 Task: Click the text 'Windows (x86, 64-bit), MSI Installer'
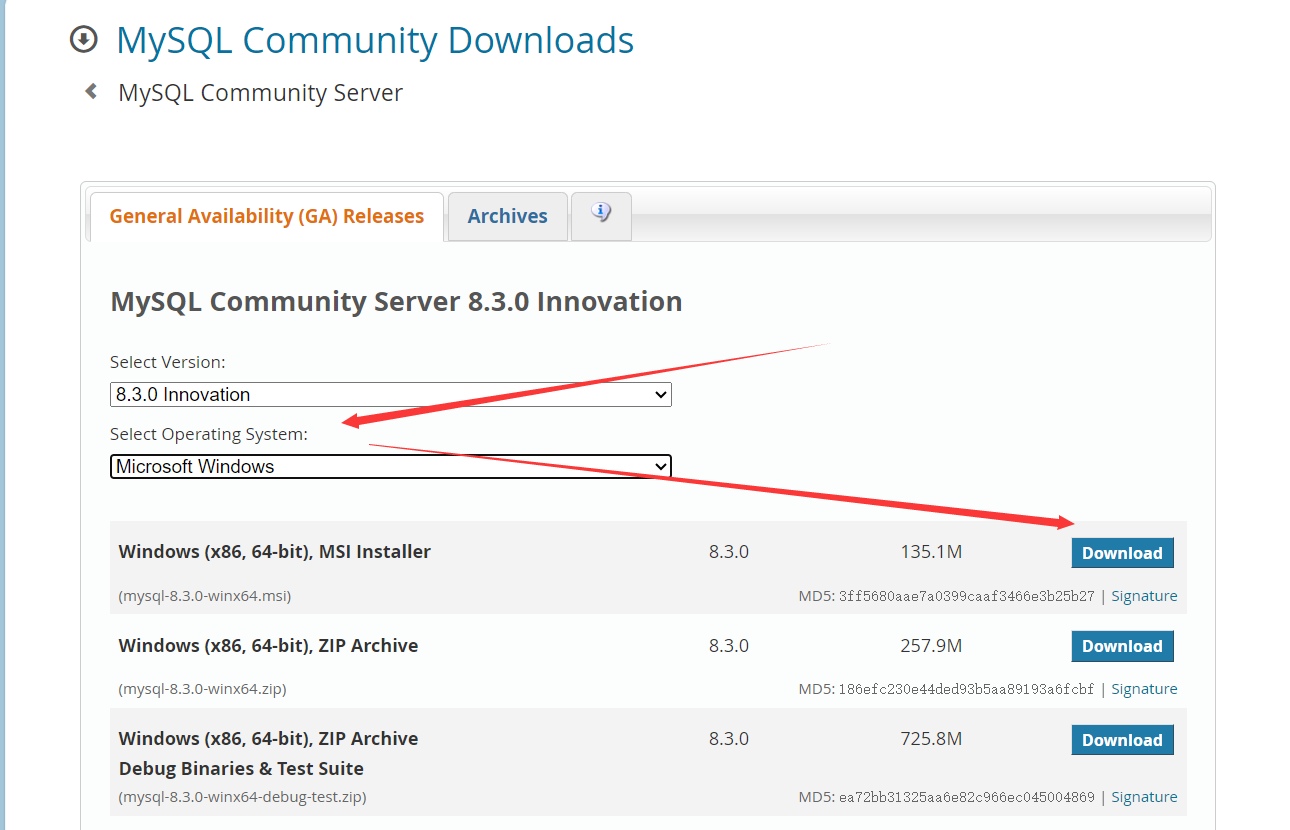pyautogui.click(x=275, y=552)
